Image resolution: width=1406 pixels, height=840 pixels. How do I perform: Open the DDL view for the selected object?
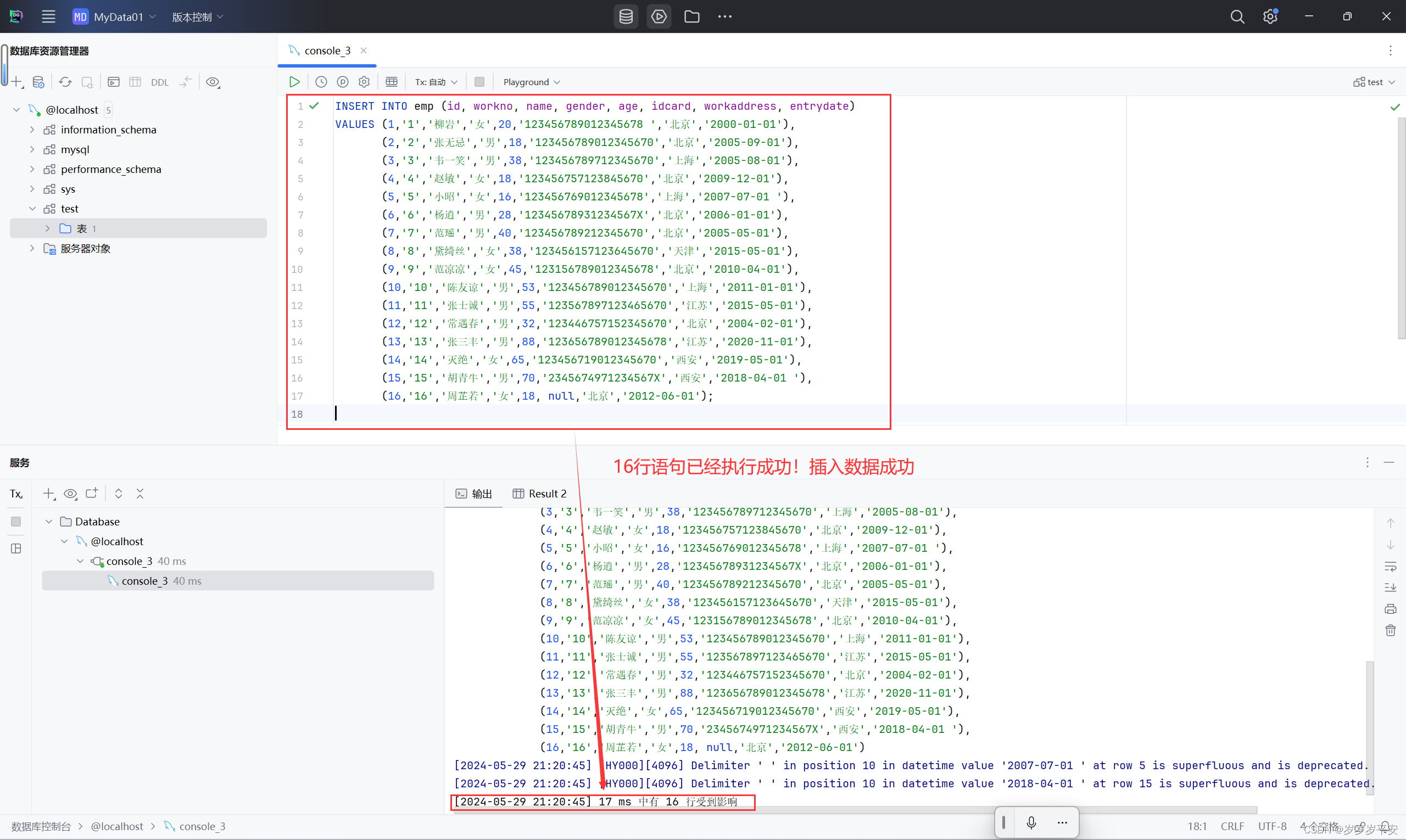point(160,82)
